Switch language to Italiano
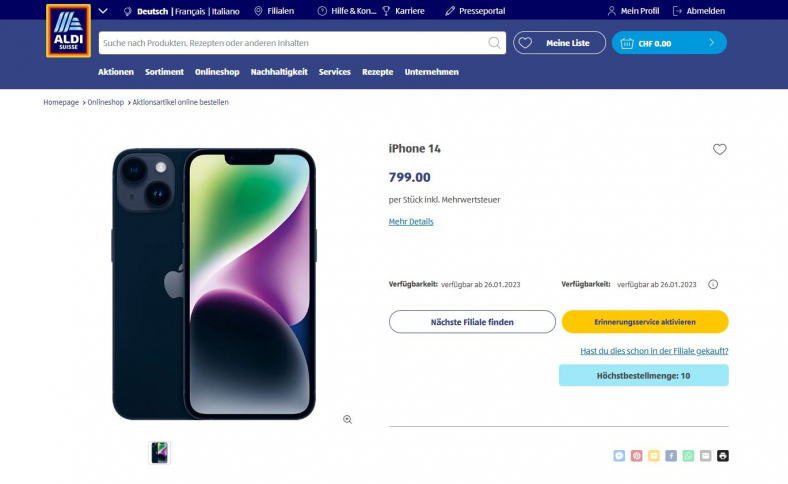Image resolution: width=788 pixels, height=484 pixels. tap(226, 11)
